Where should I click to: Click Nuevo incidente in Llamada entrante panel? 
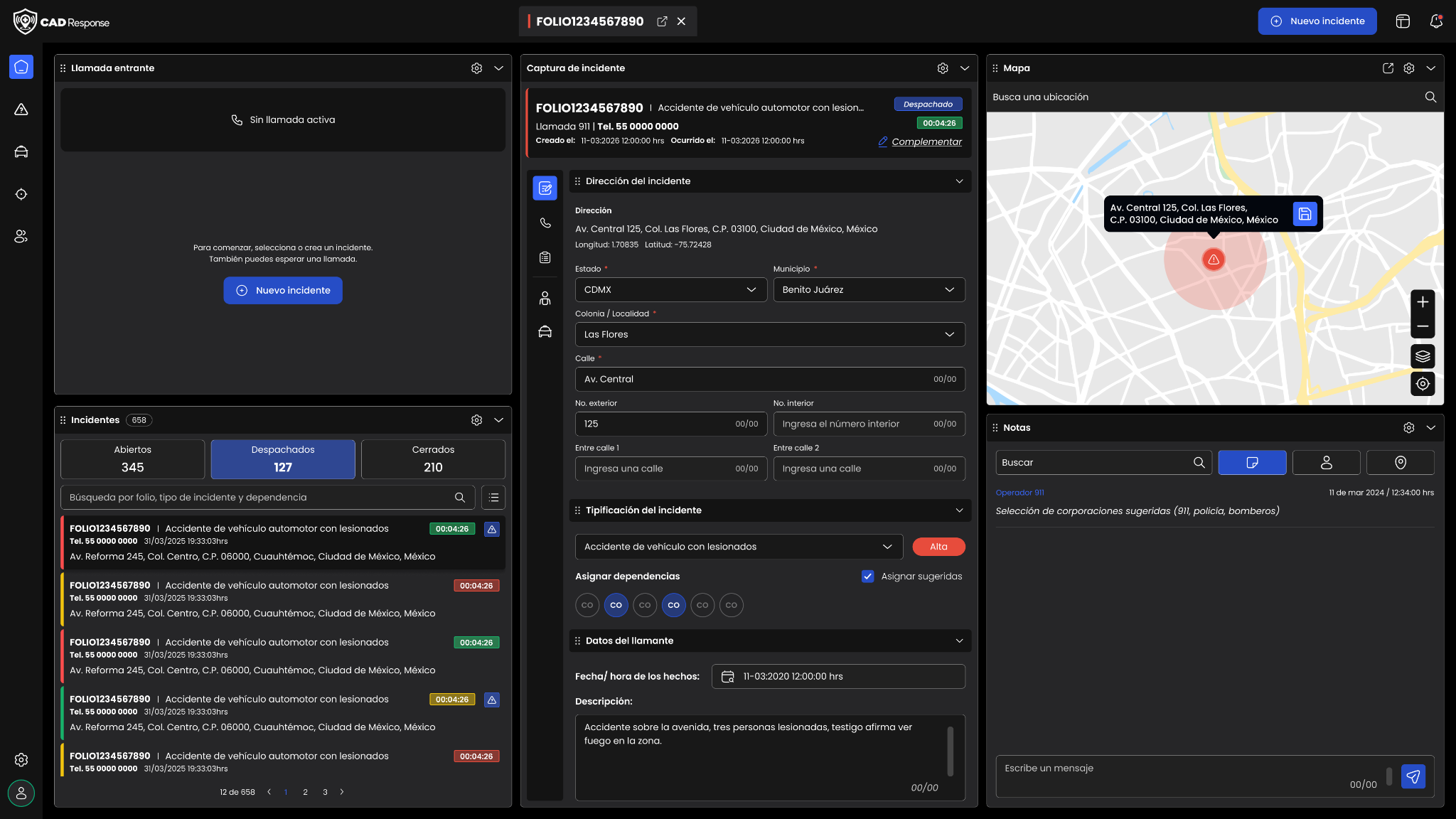click(x=283, y=290)
